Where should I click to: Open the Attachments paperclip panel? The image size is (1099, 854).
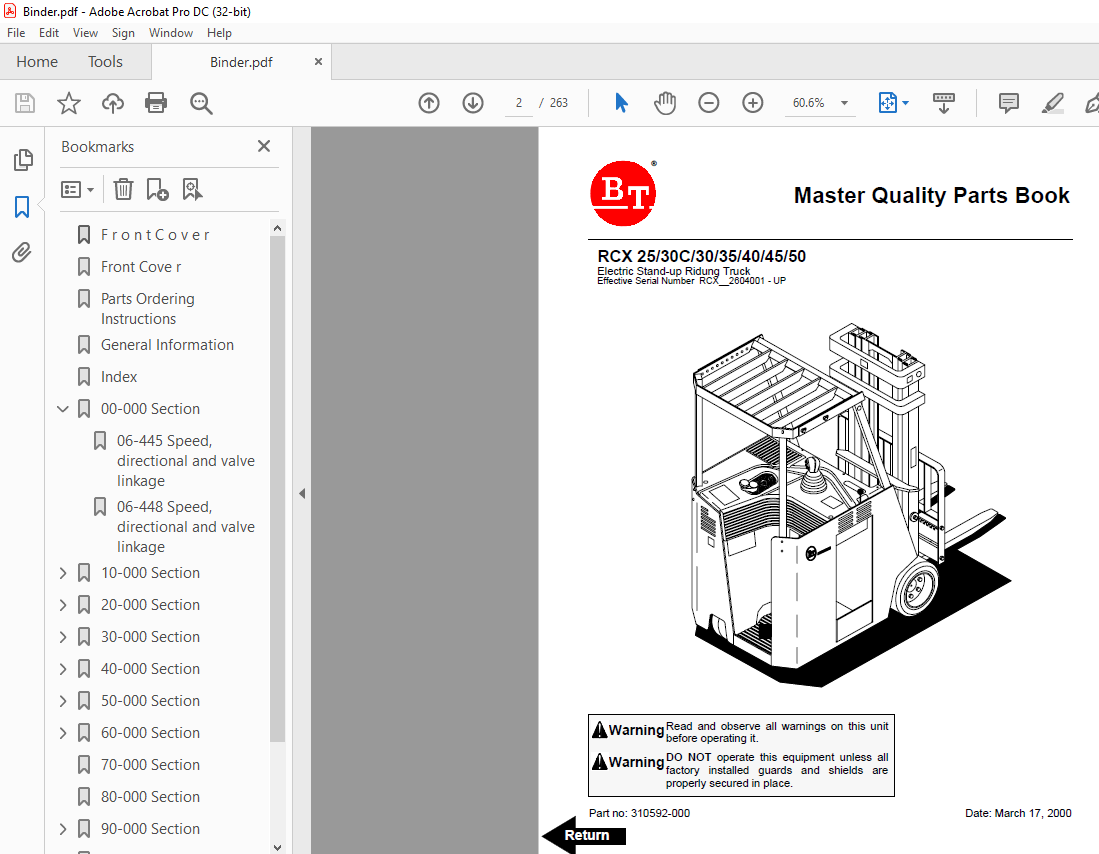pyautogui.click(x=22, y=252)
